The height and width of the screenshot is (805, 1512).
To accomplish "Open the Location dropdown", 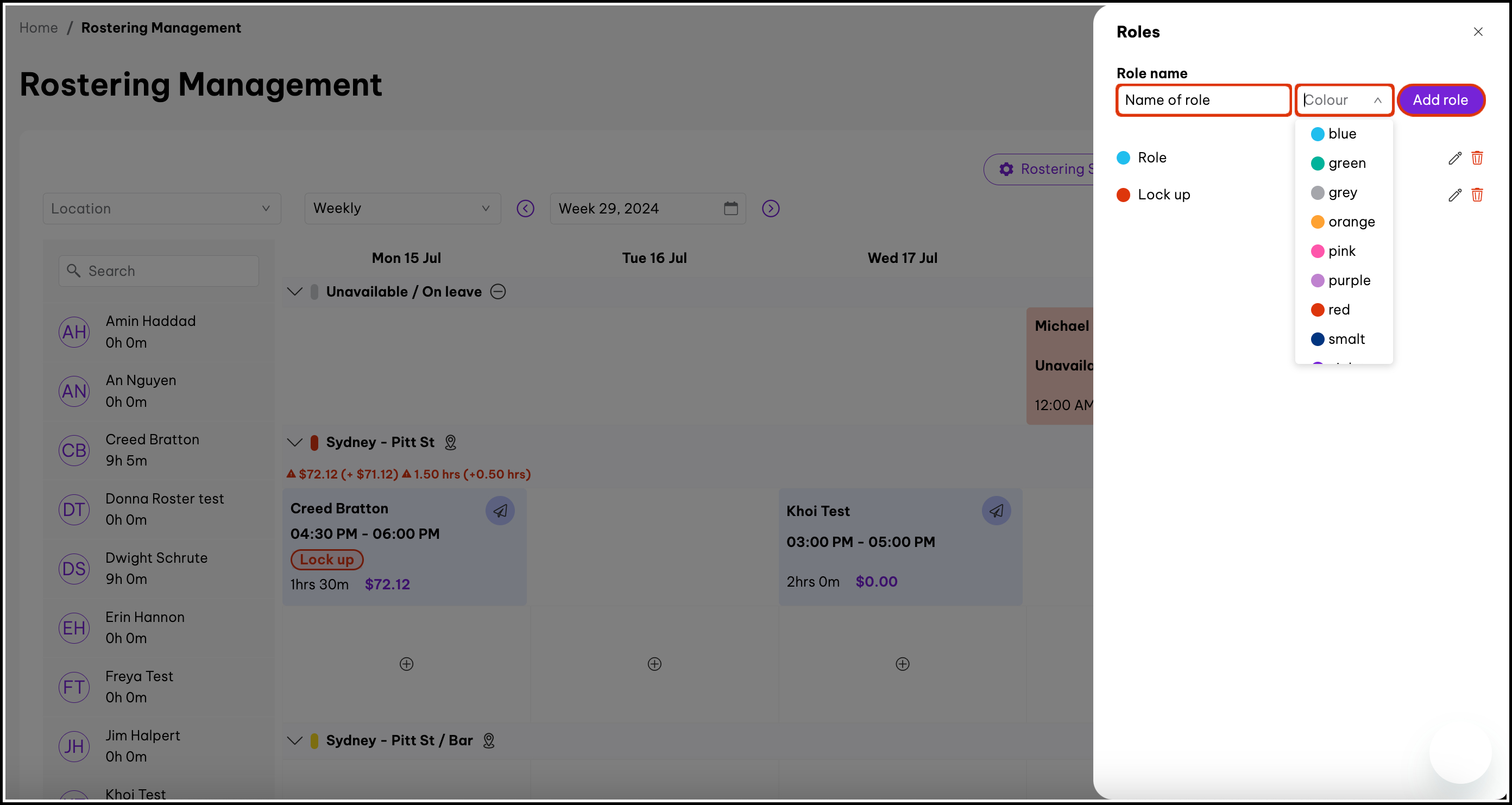I will [161, 209].
